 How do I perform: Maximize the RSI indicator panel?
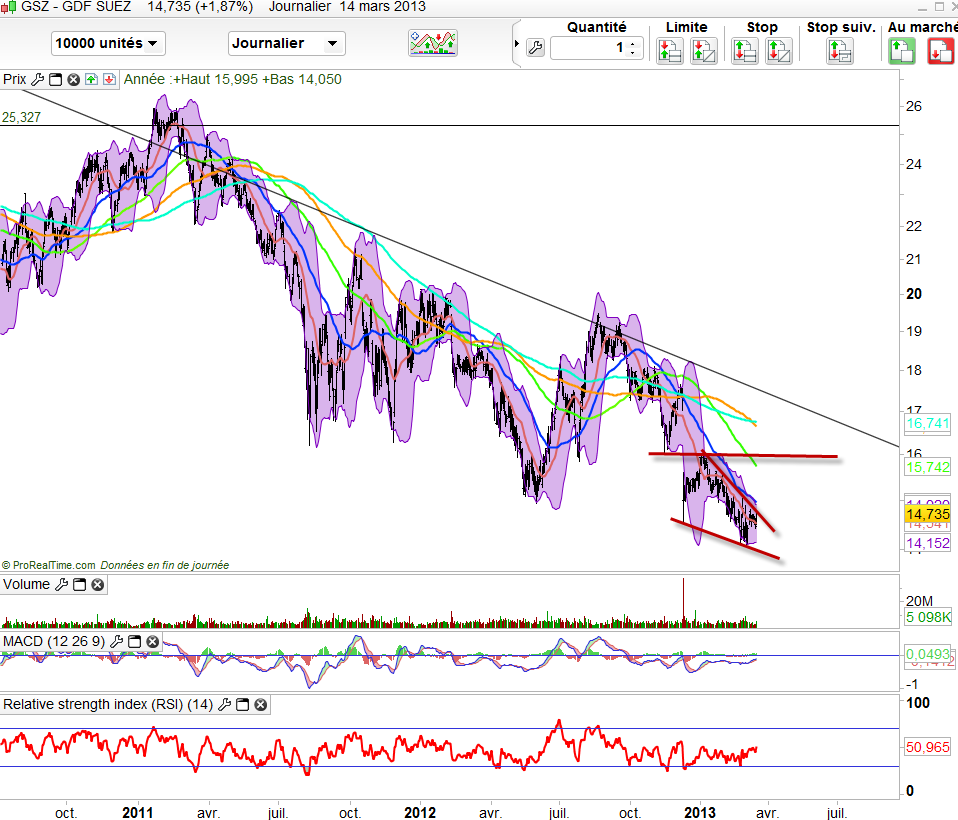click(x=242, y=705)
